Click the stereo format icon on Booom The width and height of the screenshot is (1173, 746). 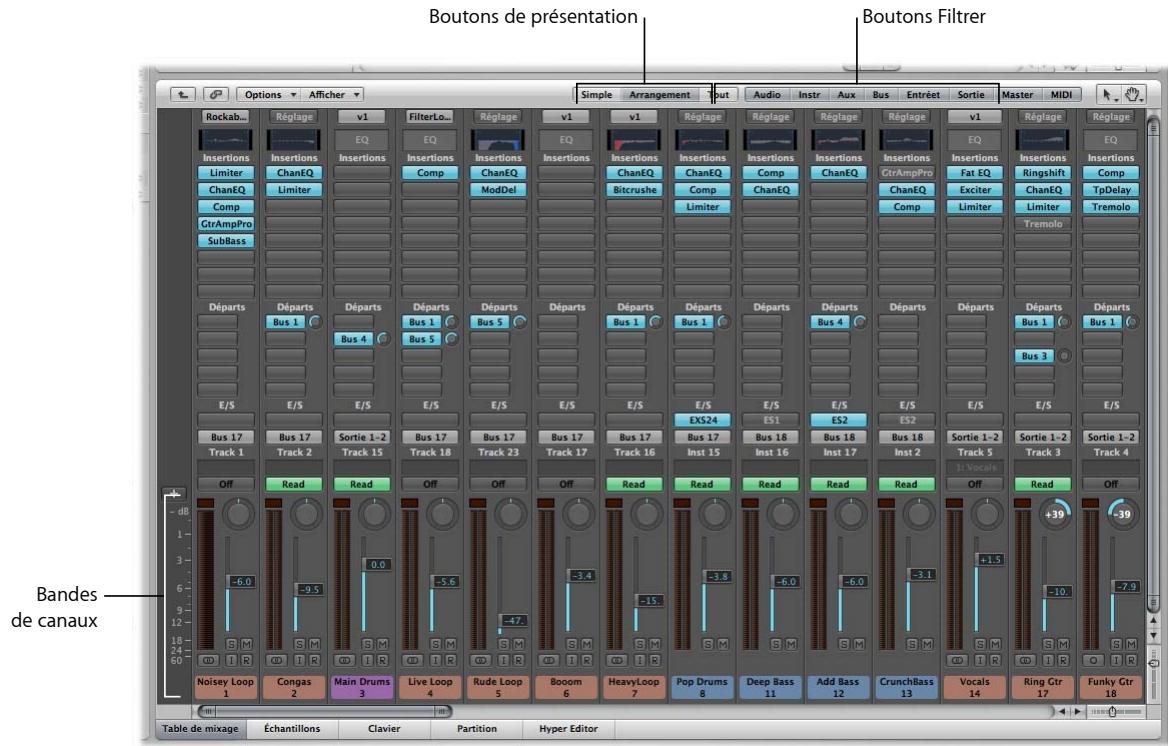point(548,661)
